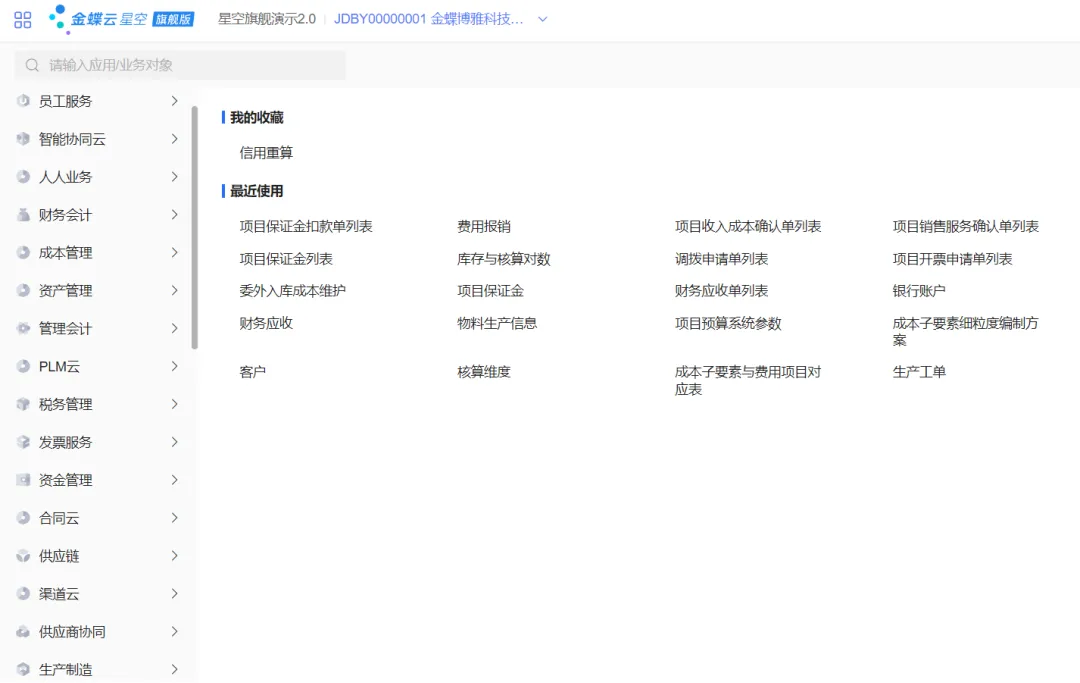Open the 信用重算 favorite link
The height and width of the screenshot is (683, 1080).
266,153
